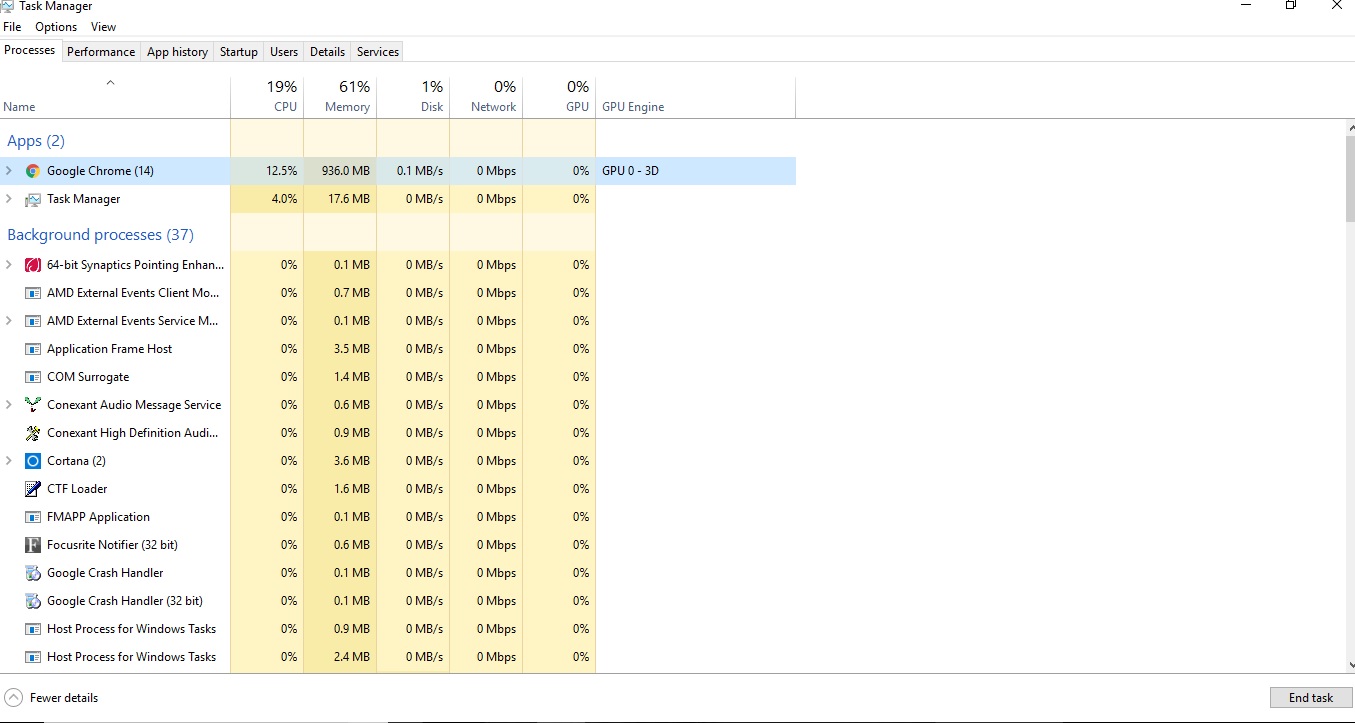This screenshot has height=723, width=1355.
Task: Expand the 64-bit Synaptics Pointing entry
Action: coord(9,265)
